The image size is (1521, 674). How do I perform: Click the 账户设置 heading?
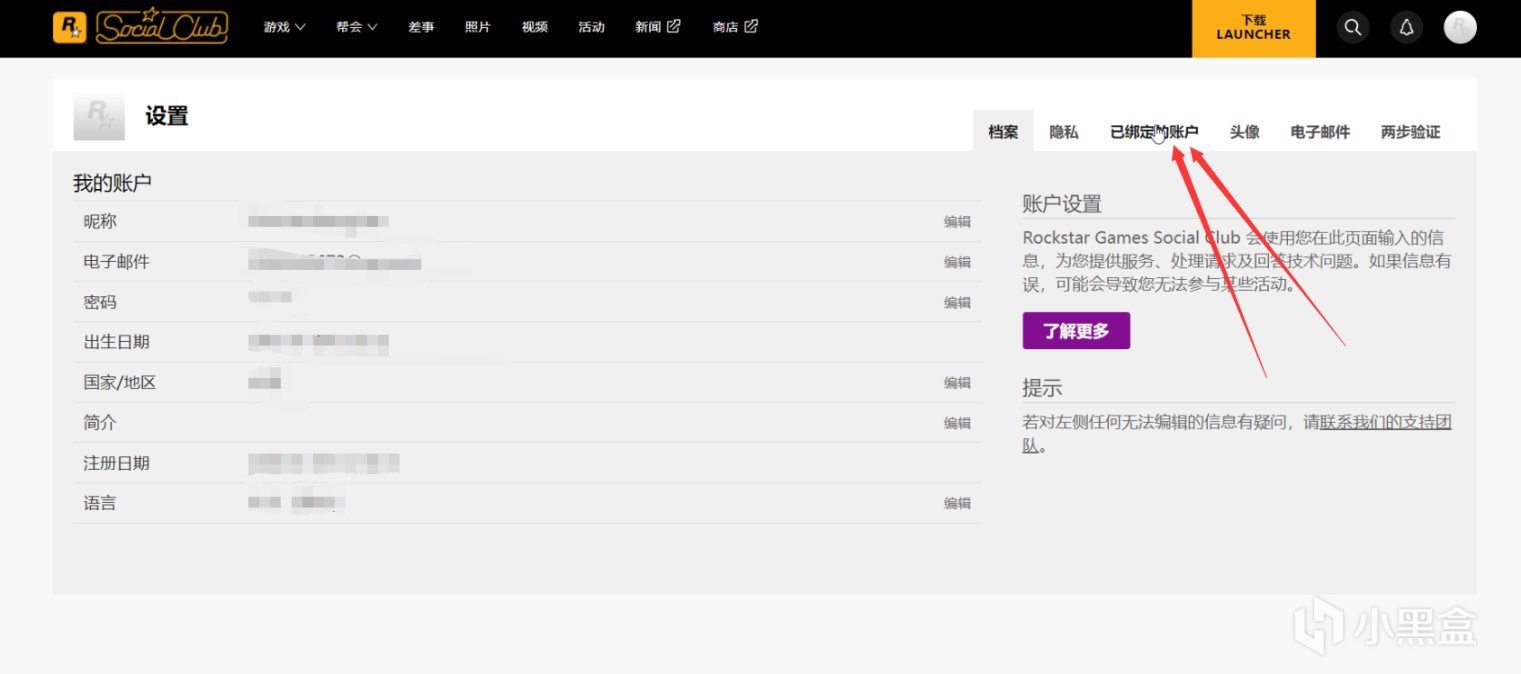click(1062, 204)
